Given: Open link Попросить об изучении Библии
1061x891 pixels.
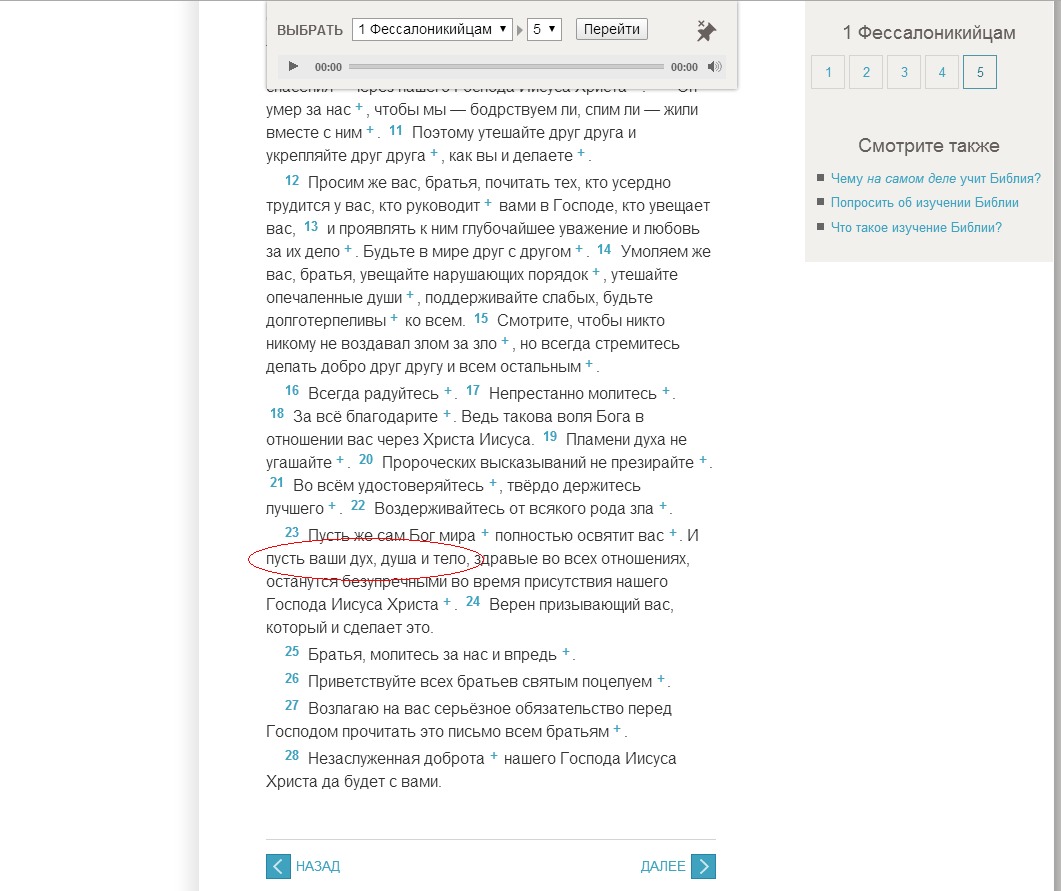Looking at the screenshot, I should pos(924,202).
